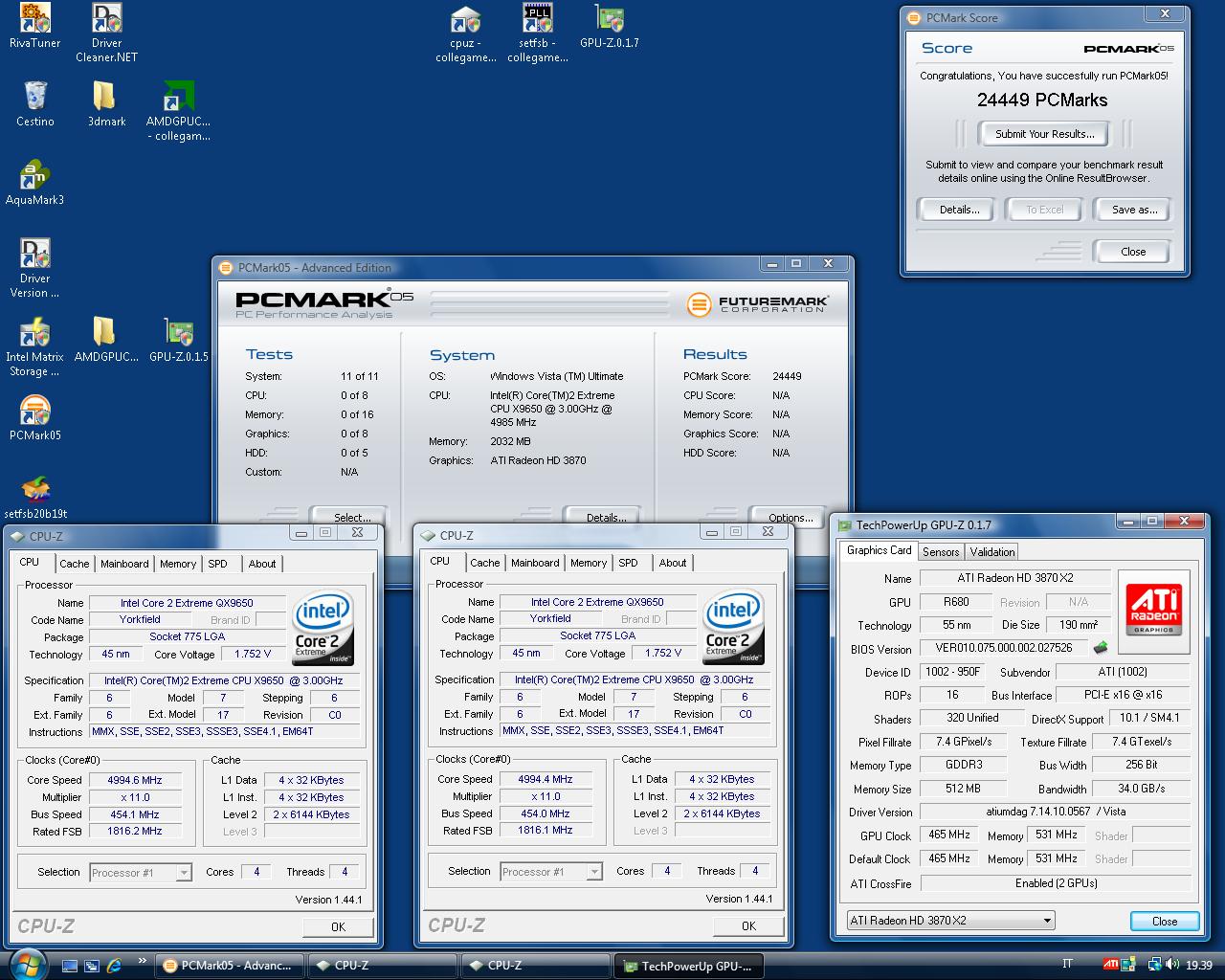This screenshot has height=980, width=1225.
Task: Open Driver Cleaner.NET desktop shortcut
Action: [x=107, y=18]
